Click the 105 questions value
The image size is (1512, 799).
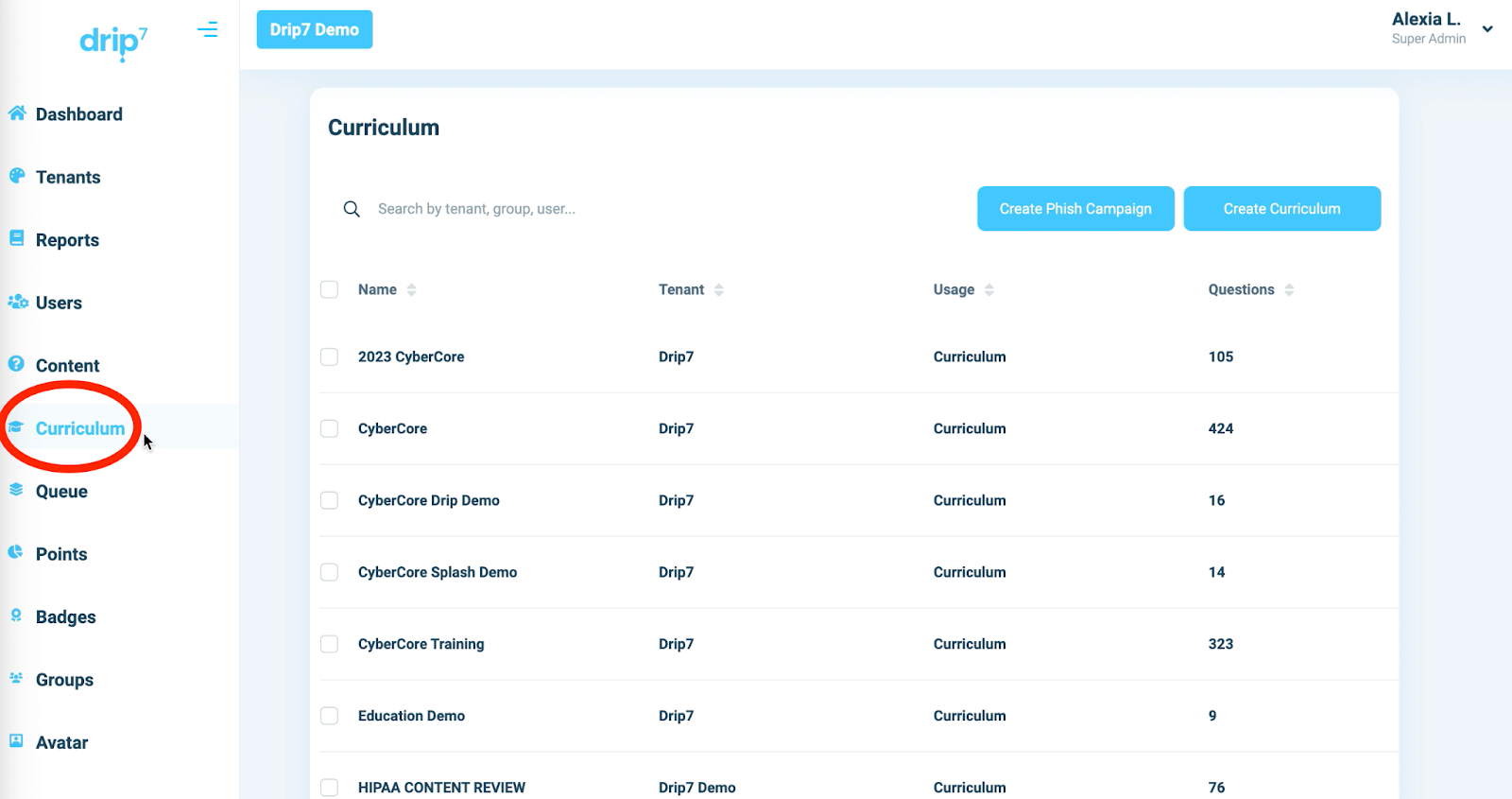pyautogui.click(x=1221, y=356)
